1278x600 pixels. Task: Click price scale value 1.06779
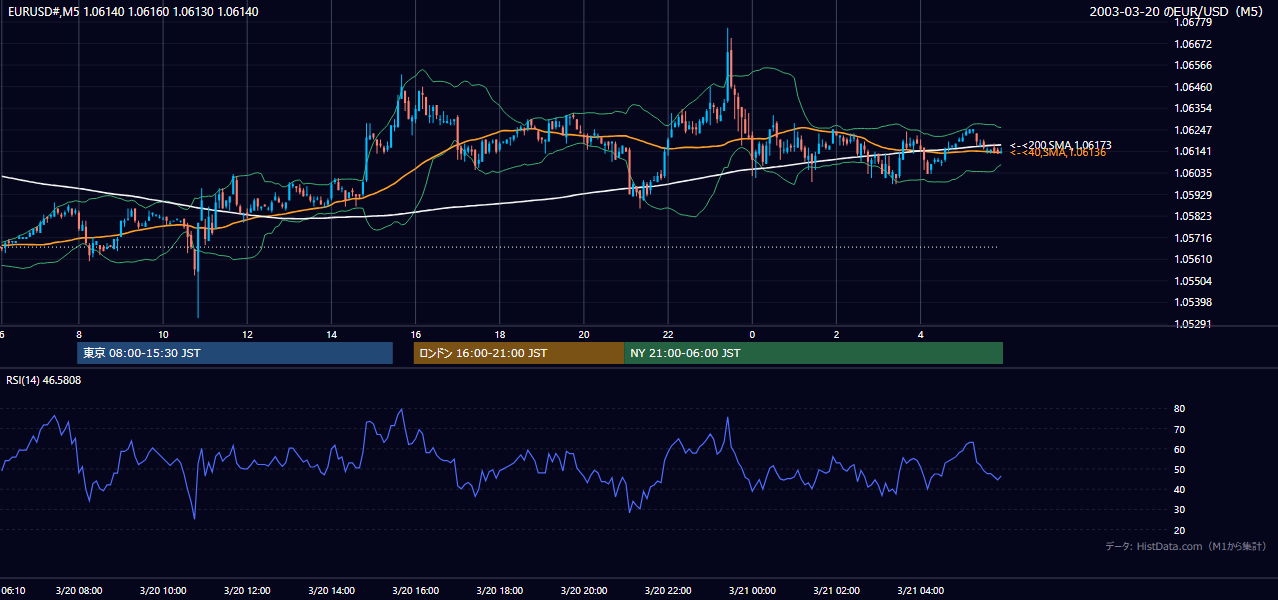1194,22
